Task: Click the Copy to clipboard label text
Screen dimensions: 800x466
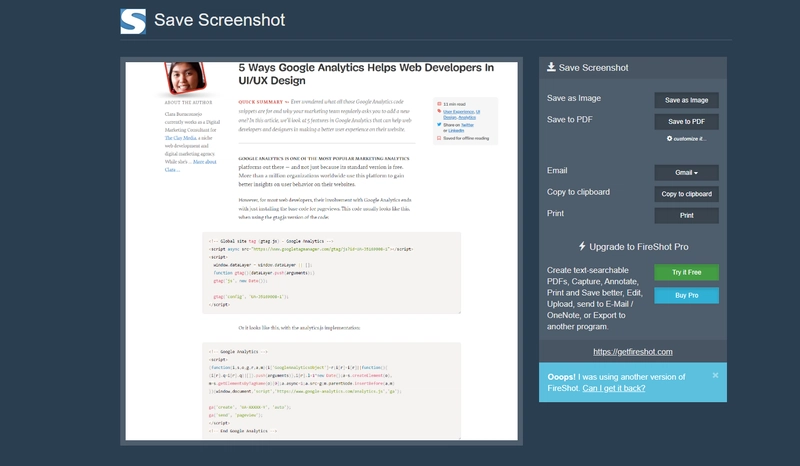Action: coord(578,192)
